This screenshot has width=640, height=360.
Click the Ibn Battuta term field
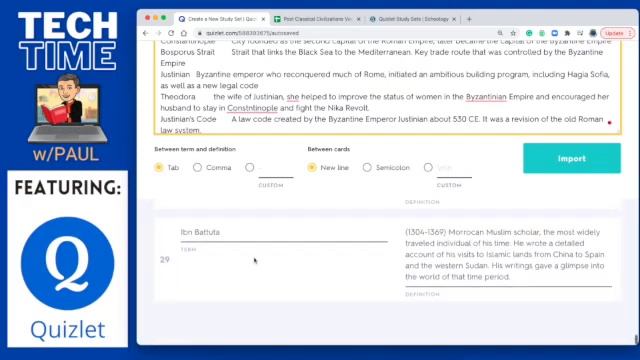(284, 232)
